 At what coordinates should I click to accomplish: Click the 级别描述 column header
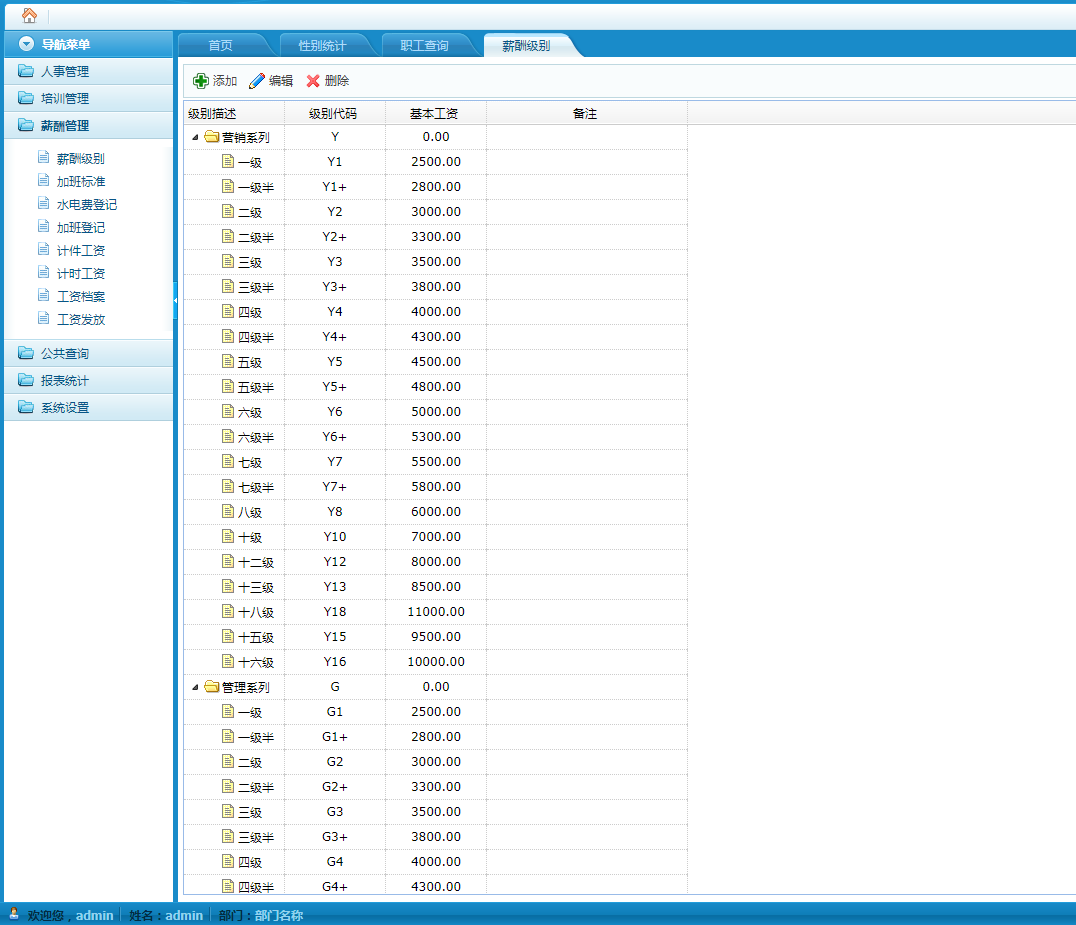(x=234, y=113)
